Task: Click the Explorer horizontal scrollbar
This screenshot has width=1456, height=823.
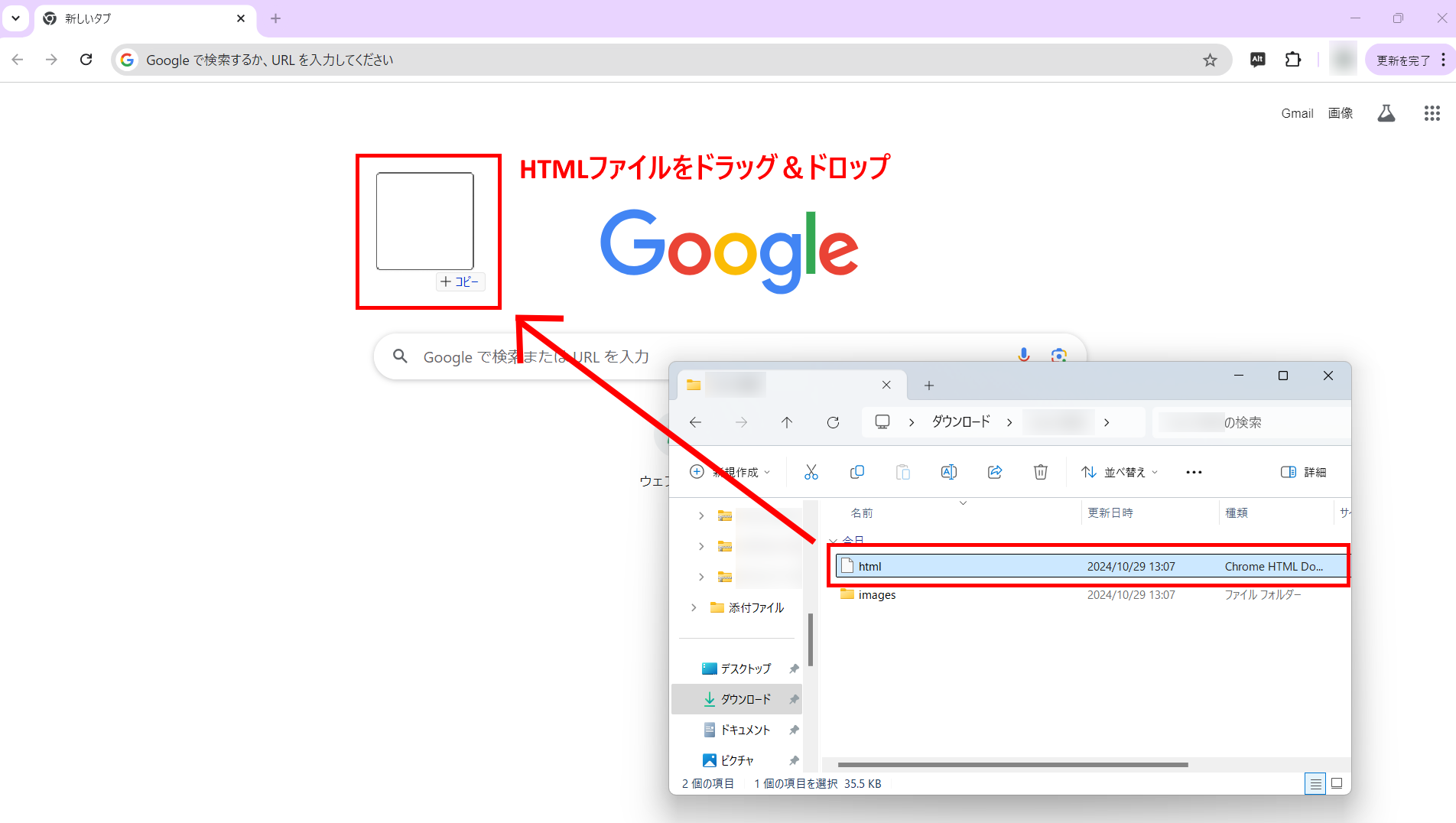Action: [x=1013, y=765]
